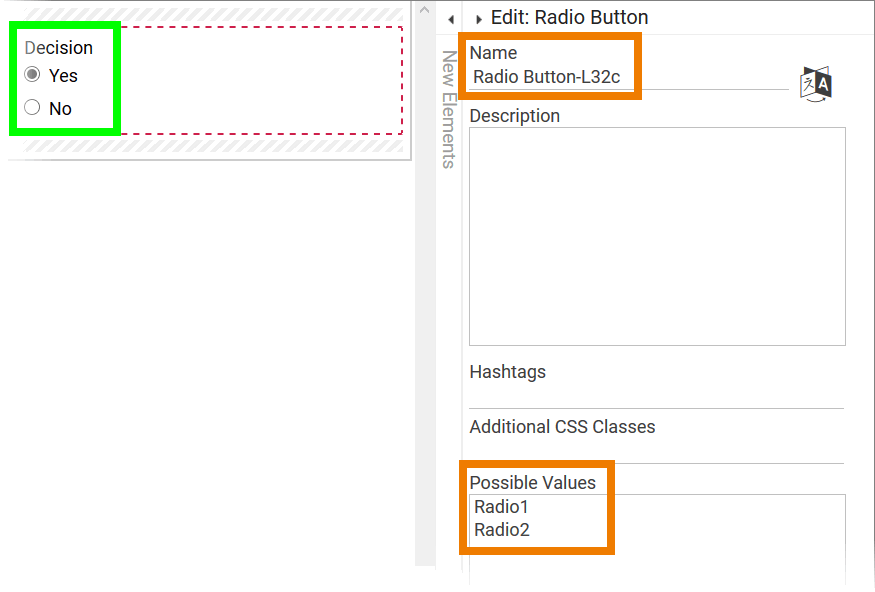
Task: Click the translate icon beside Name
Action: pos(816,84)
